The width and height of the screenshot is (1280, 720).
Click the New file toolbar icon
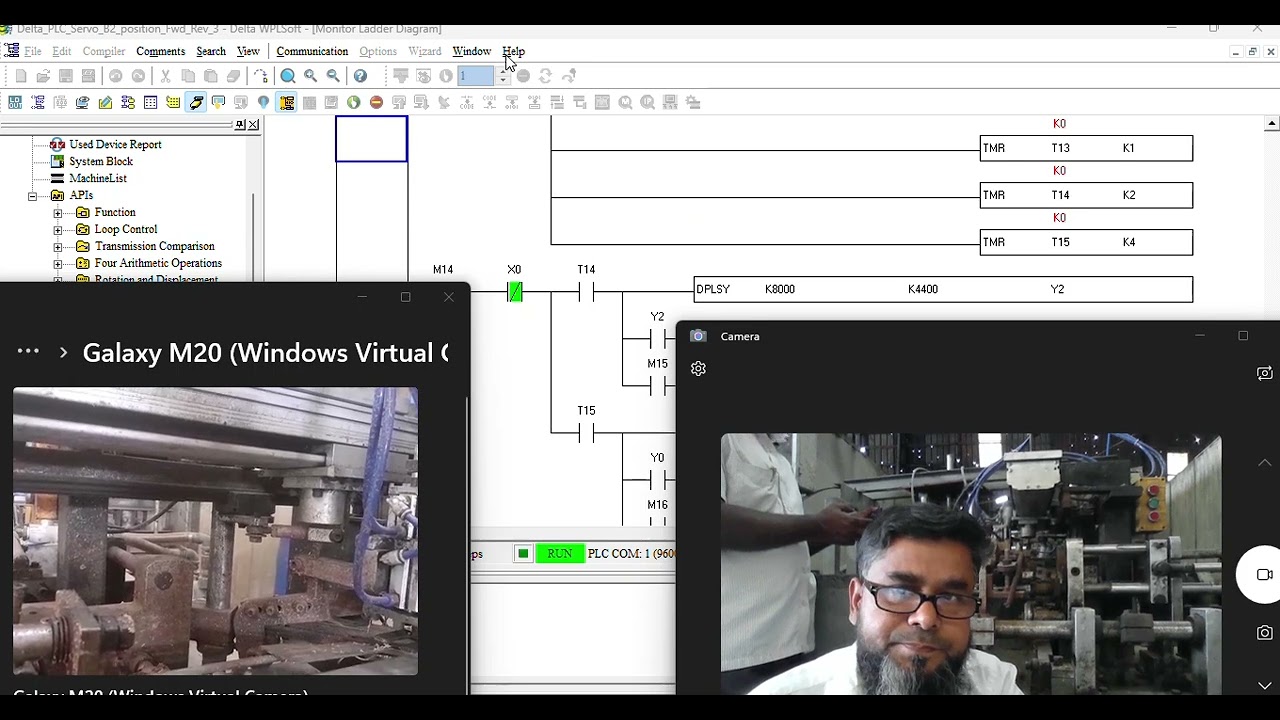click(21, 76)
